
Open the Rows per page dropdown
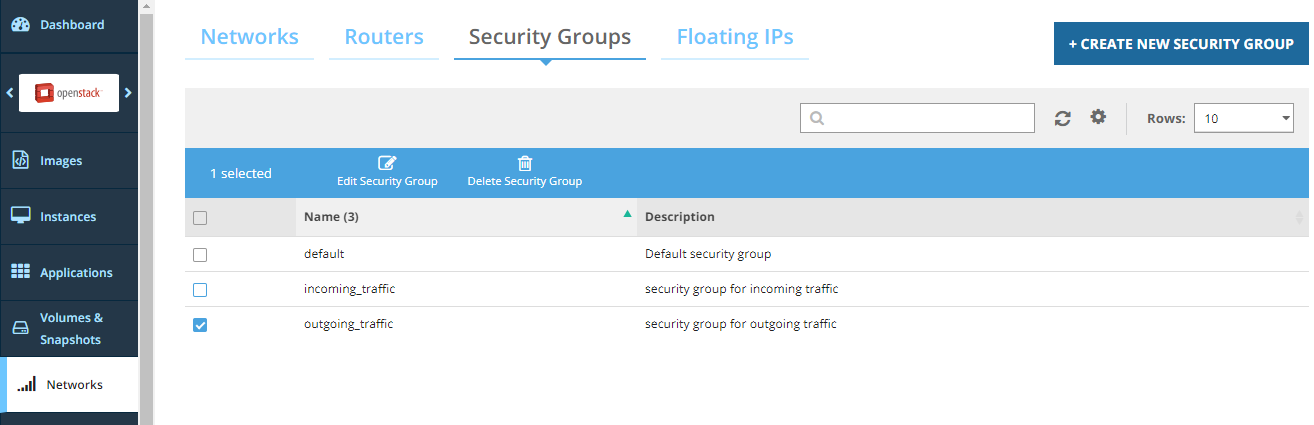[x=1245, y=118]
